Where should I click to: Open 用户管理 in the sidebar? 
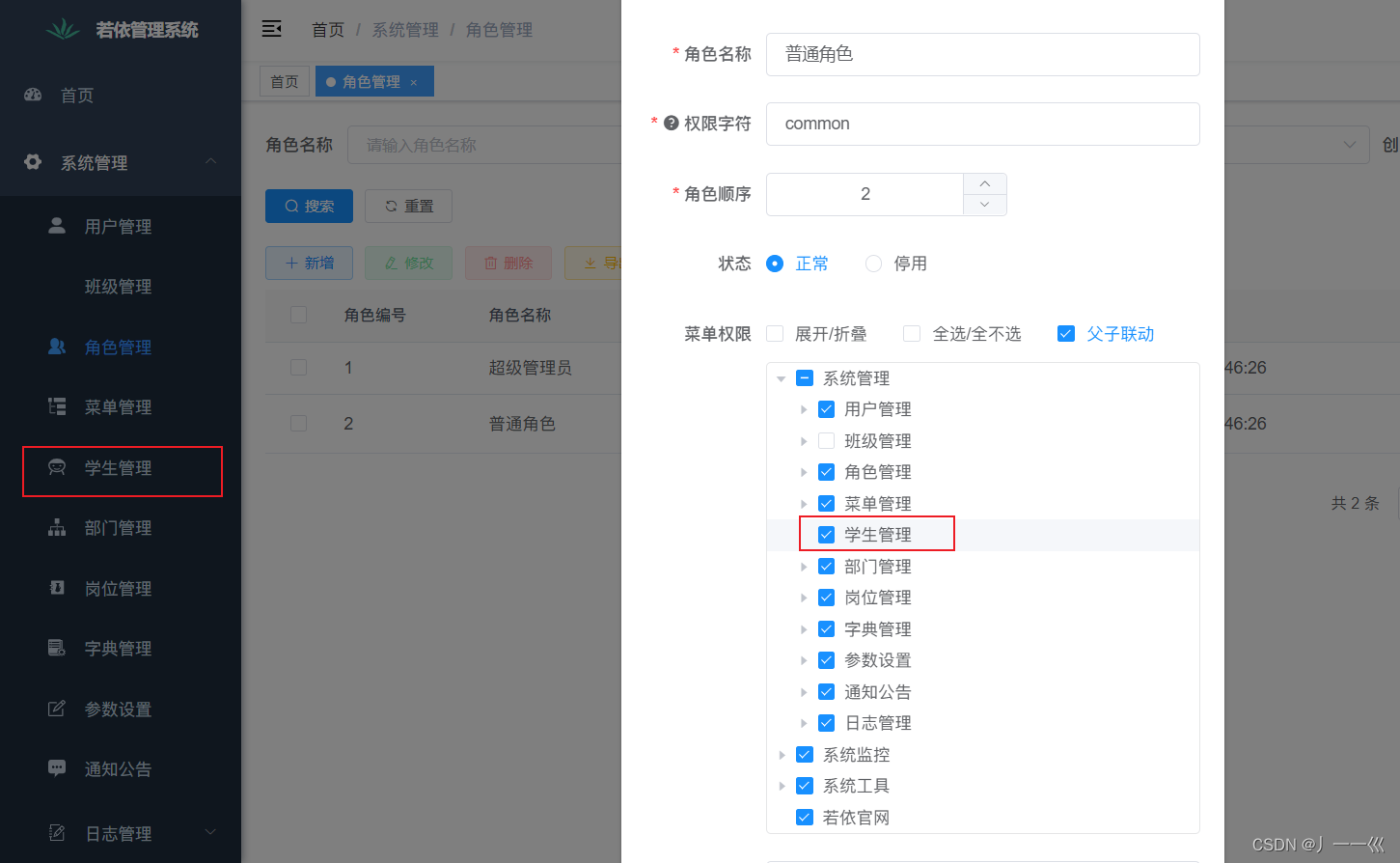tap(121, 226)
